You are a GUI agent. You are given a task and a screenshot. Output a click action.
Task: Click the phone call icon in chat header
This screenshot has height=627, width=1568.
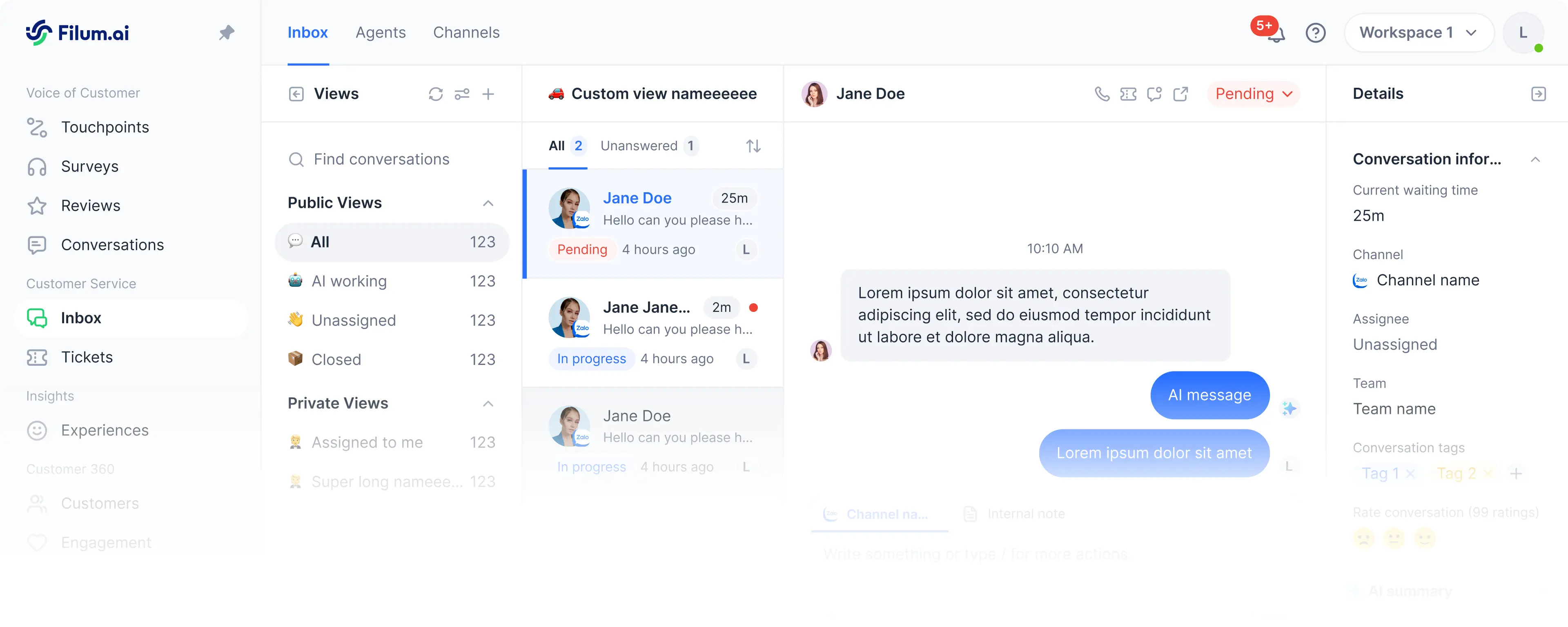1102,94
